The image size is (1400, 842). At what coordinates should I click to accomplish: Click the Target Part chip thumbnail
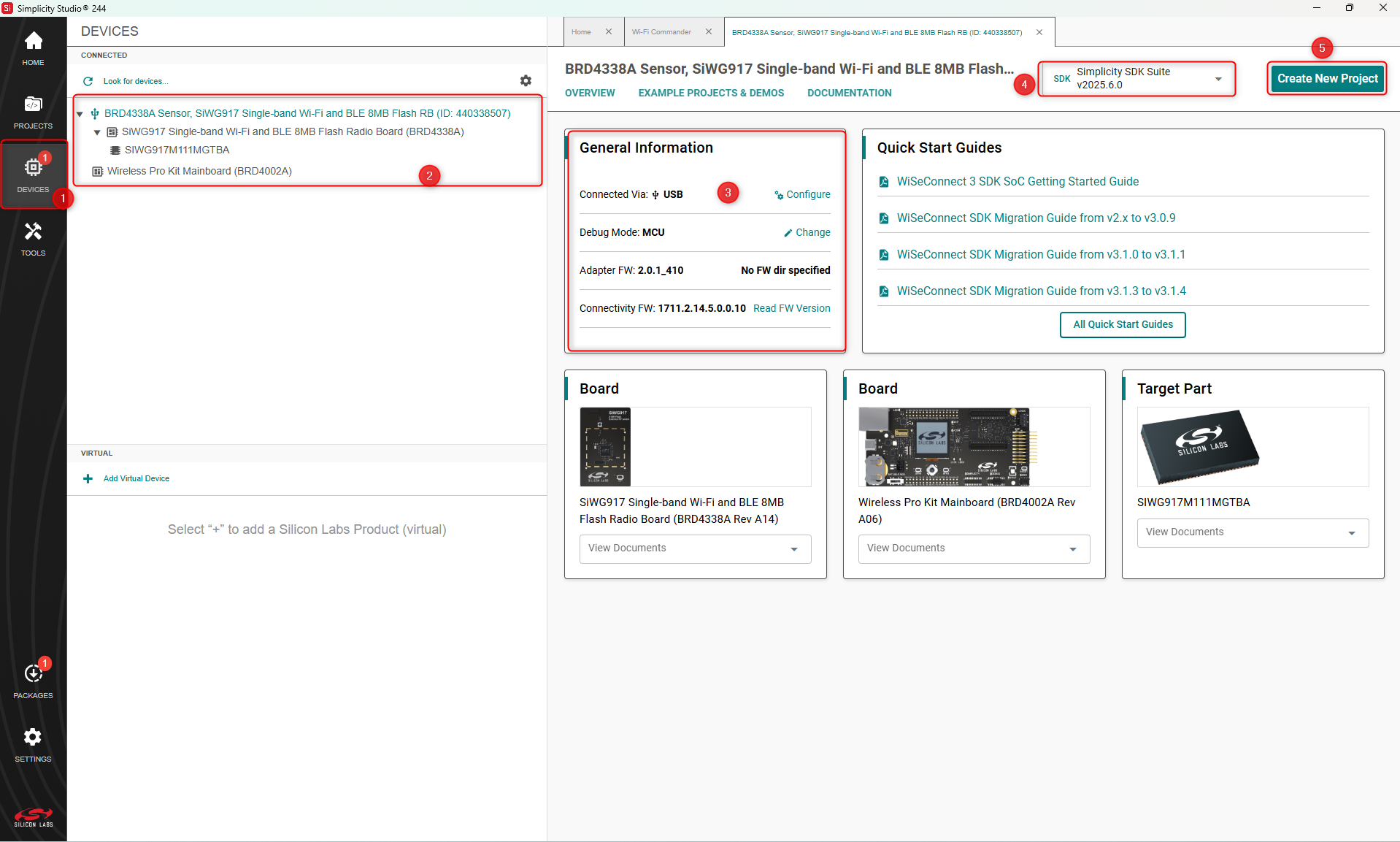coord(1200,446)
